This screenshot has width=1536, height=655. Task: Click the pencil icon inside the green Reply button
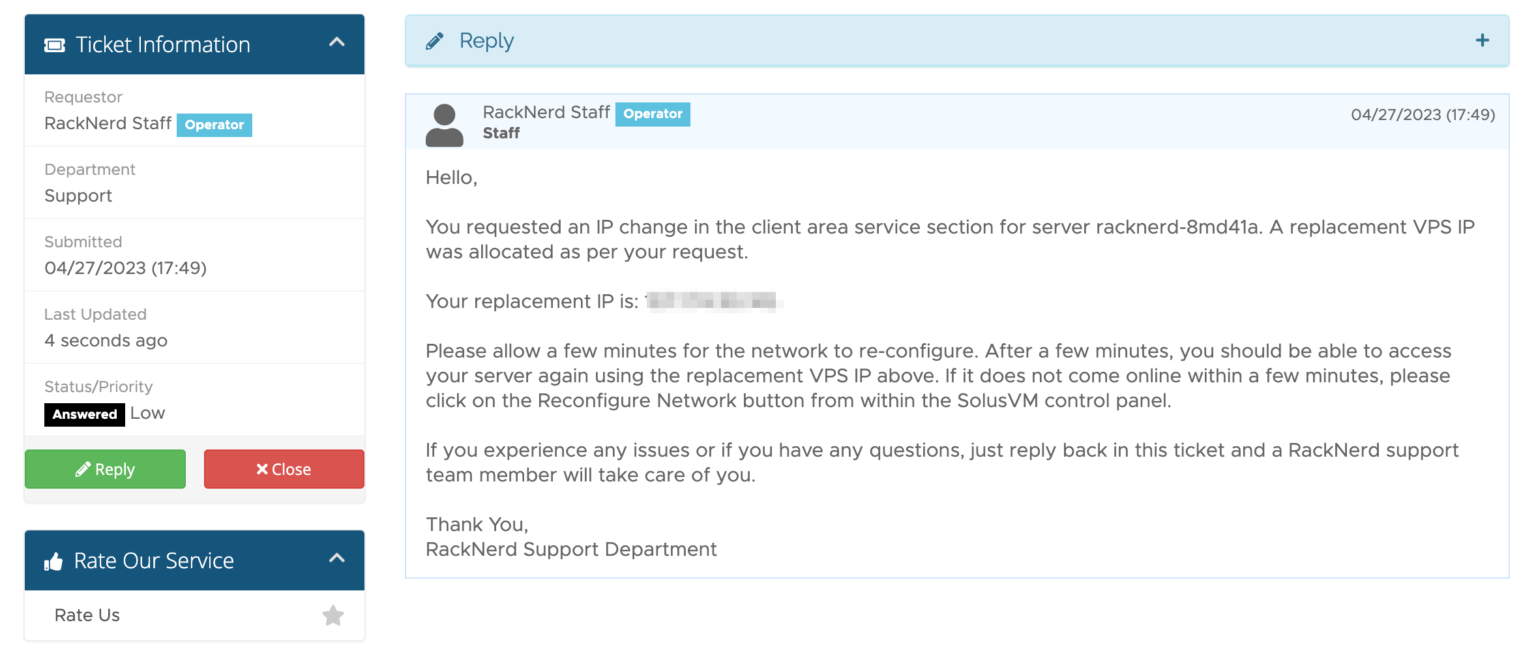pos(82,468)
